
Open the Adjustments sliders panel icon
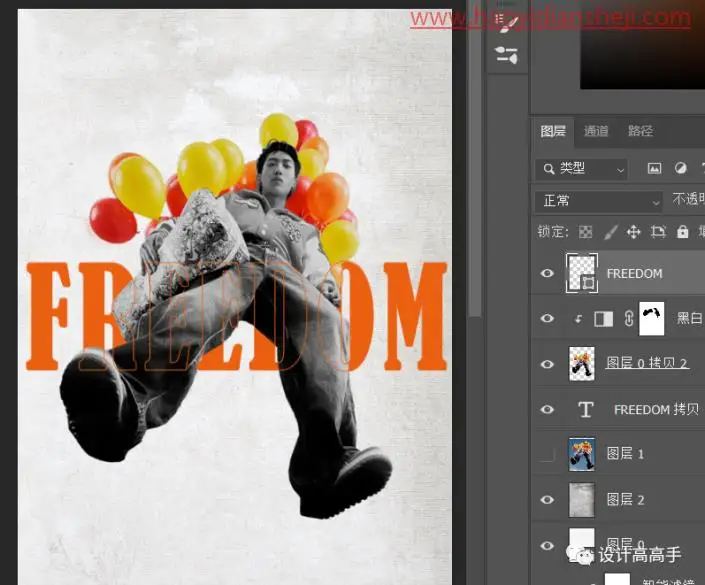(506, 55)
